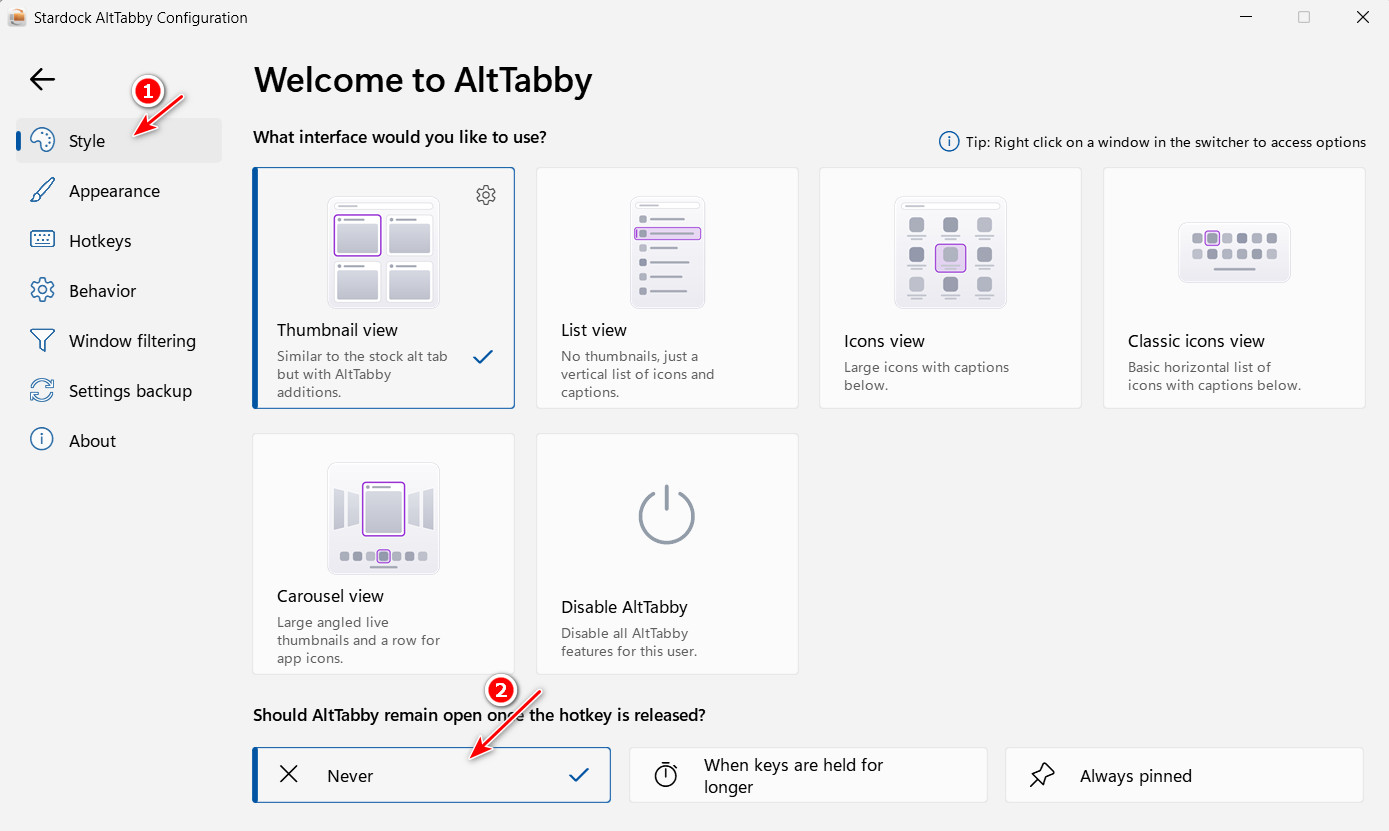Choose the Always pinned option
Screen dimensions: 1389x831
pos(1184,775)
